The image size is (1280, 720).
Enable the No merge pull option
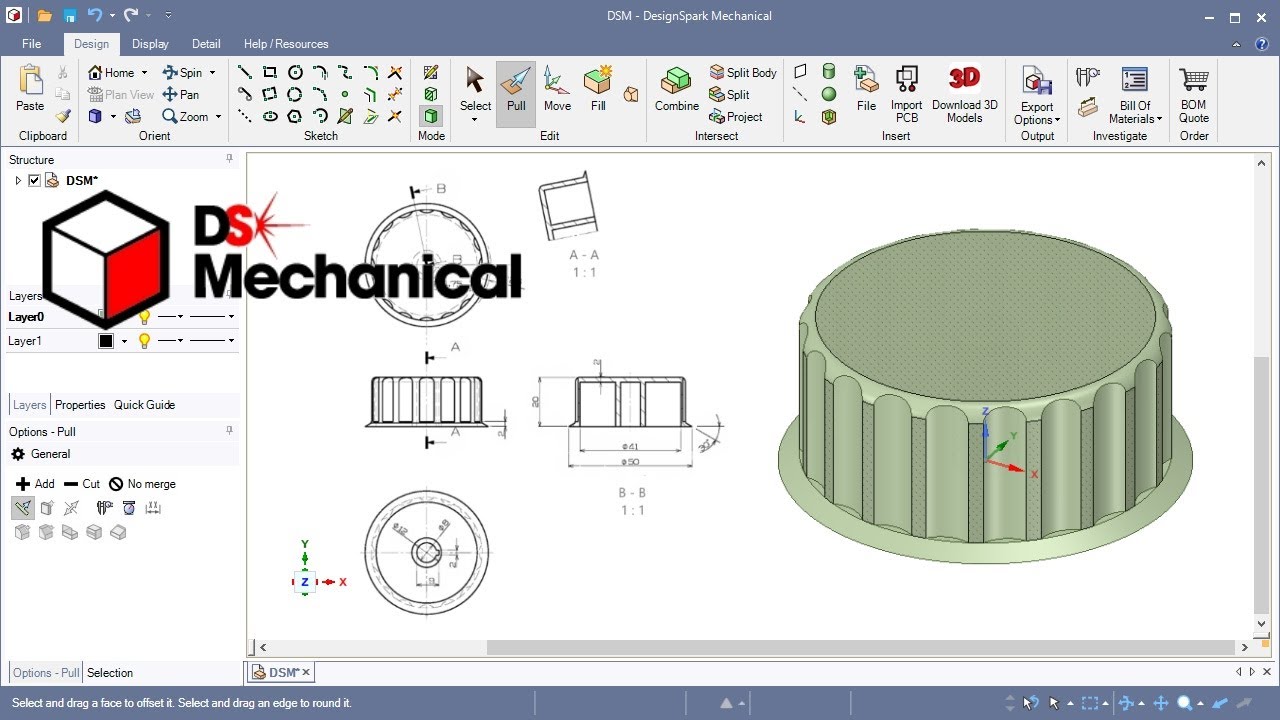[142, 484]
